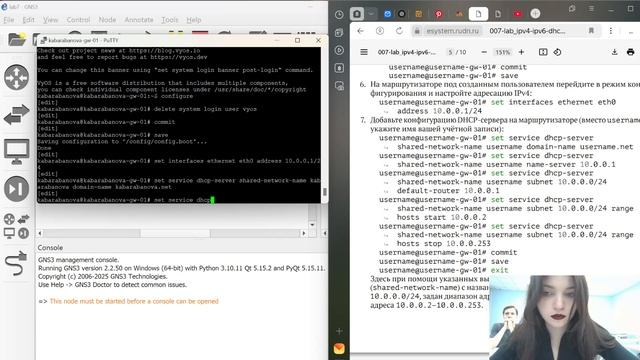Open GNS3 Edit menu
The height and width of the screenshot is (360, 640).
pos(28,20)
